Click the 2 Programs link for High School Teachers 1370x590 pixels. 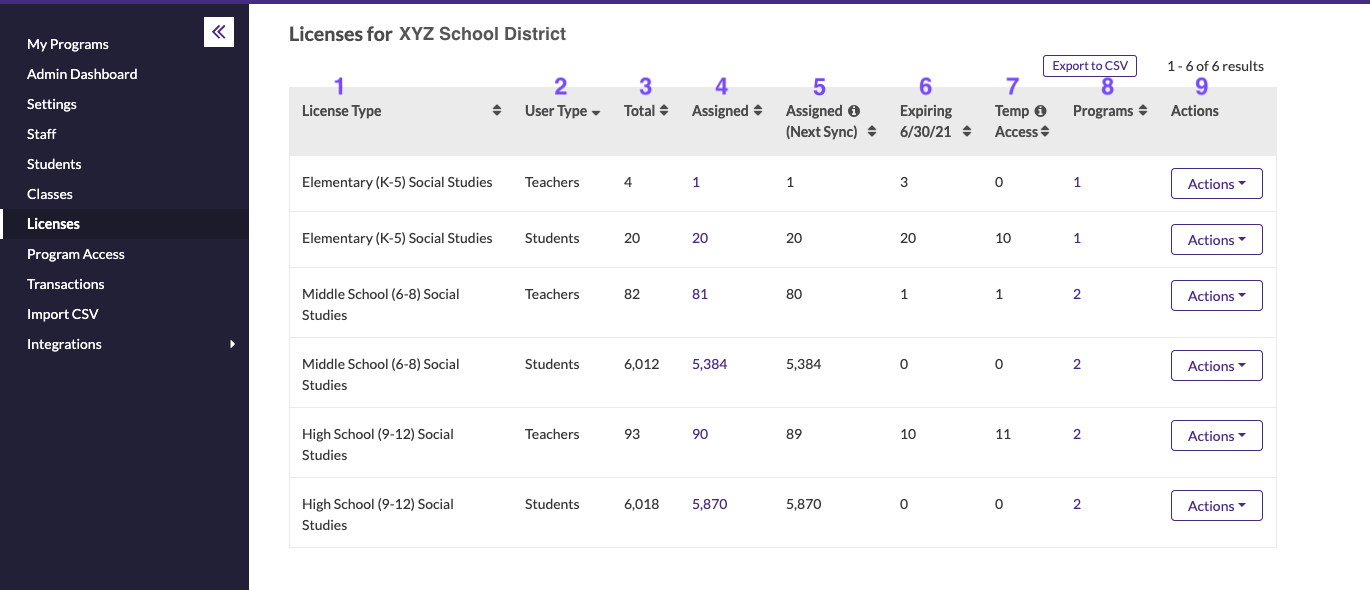1076,434
